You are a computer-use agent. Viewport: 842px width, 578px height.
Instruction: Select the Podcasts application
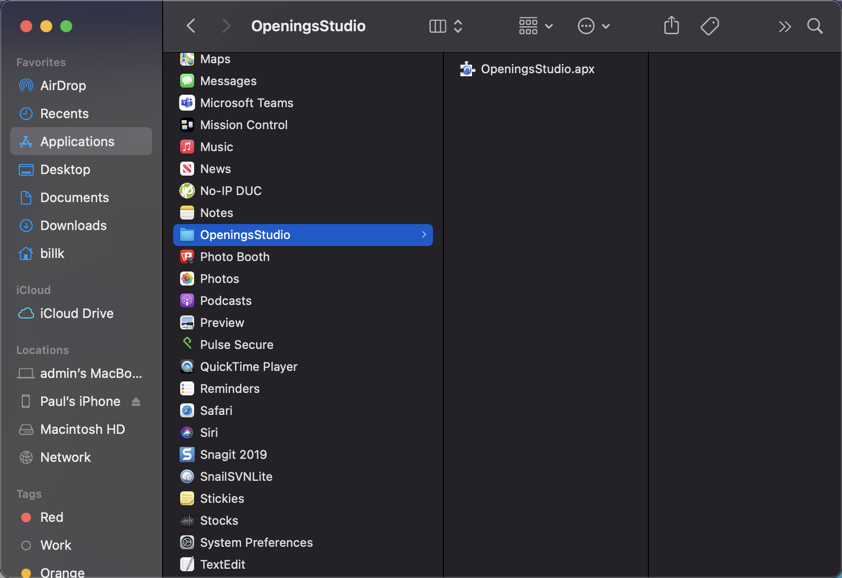pyautogui.click(x=303, y=301)
